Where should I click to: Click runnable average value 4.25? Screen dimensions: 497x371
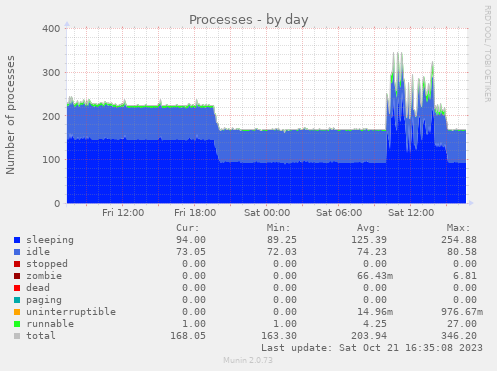click(375, 324)
